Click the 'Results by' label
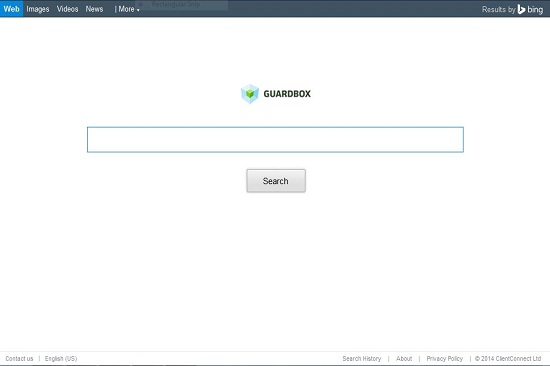The width and height of the screenshot is (550, 366). (498, 9)
